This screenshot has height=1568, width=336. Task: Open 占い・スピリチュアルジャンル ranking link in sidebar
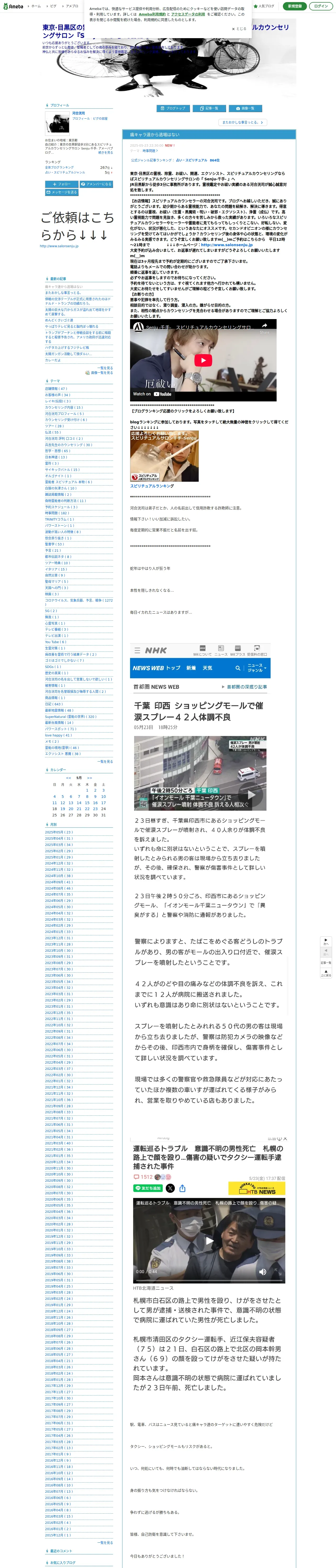pyautogui.click(x=65, y=173)
